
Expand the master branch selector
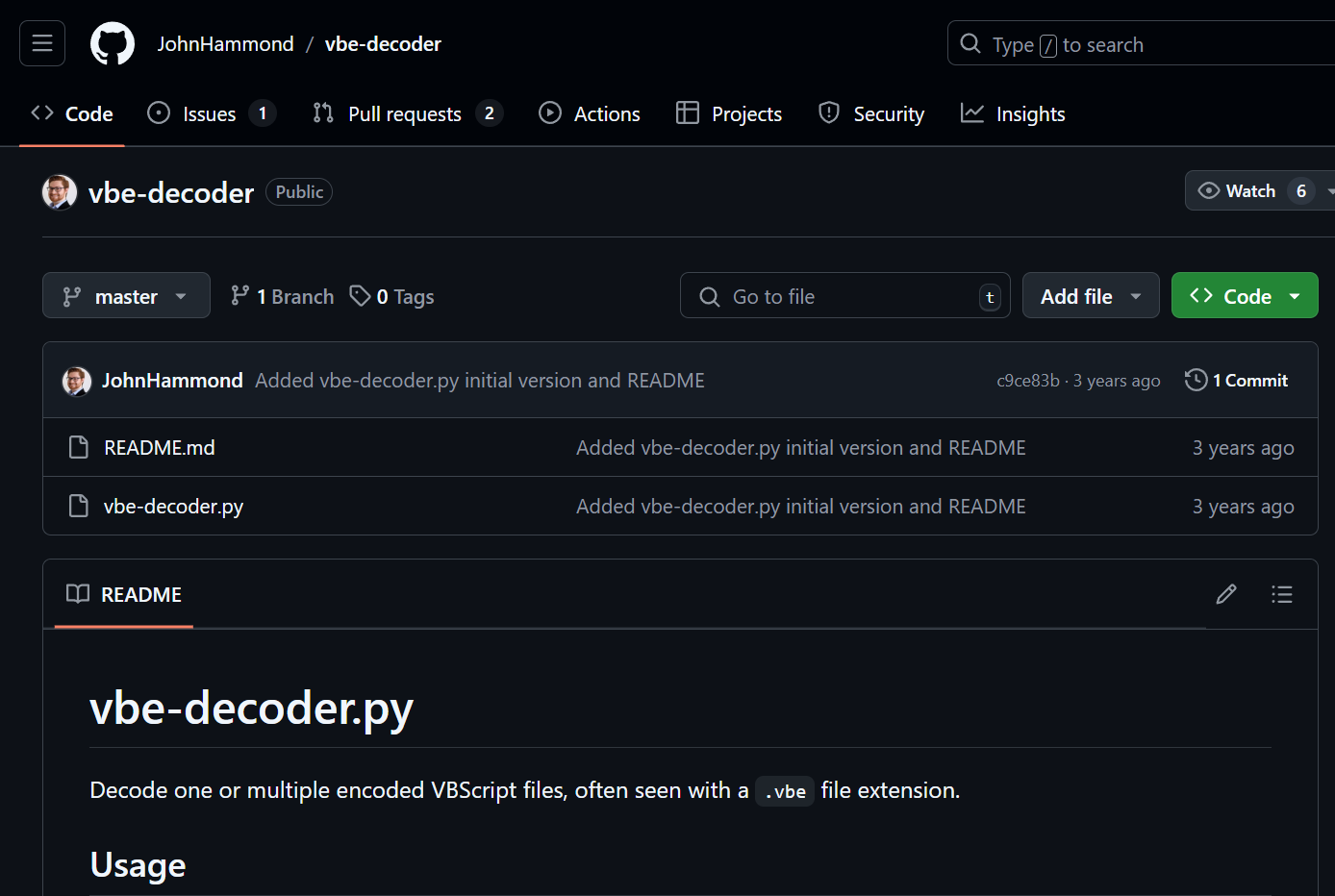tap(126, 295)
